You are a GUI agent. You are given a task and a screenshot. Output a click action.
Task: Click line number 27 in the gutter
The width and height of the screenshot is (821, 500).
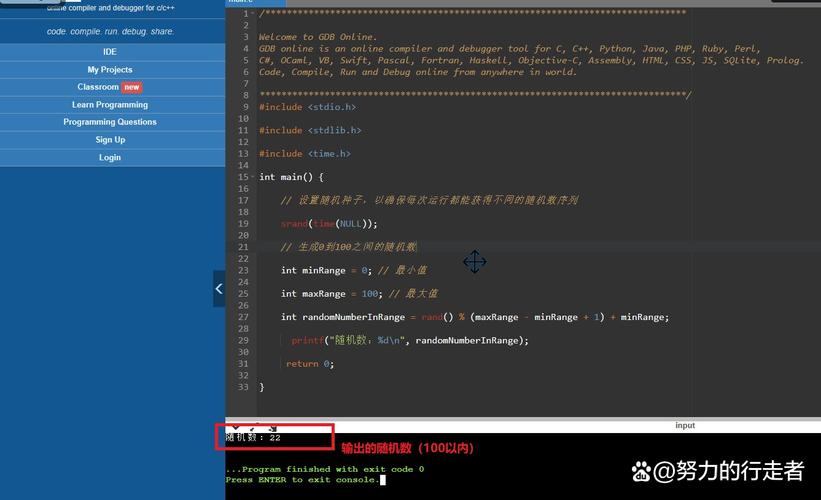click(x=243, y=317)
